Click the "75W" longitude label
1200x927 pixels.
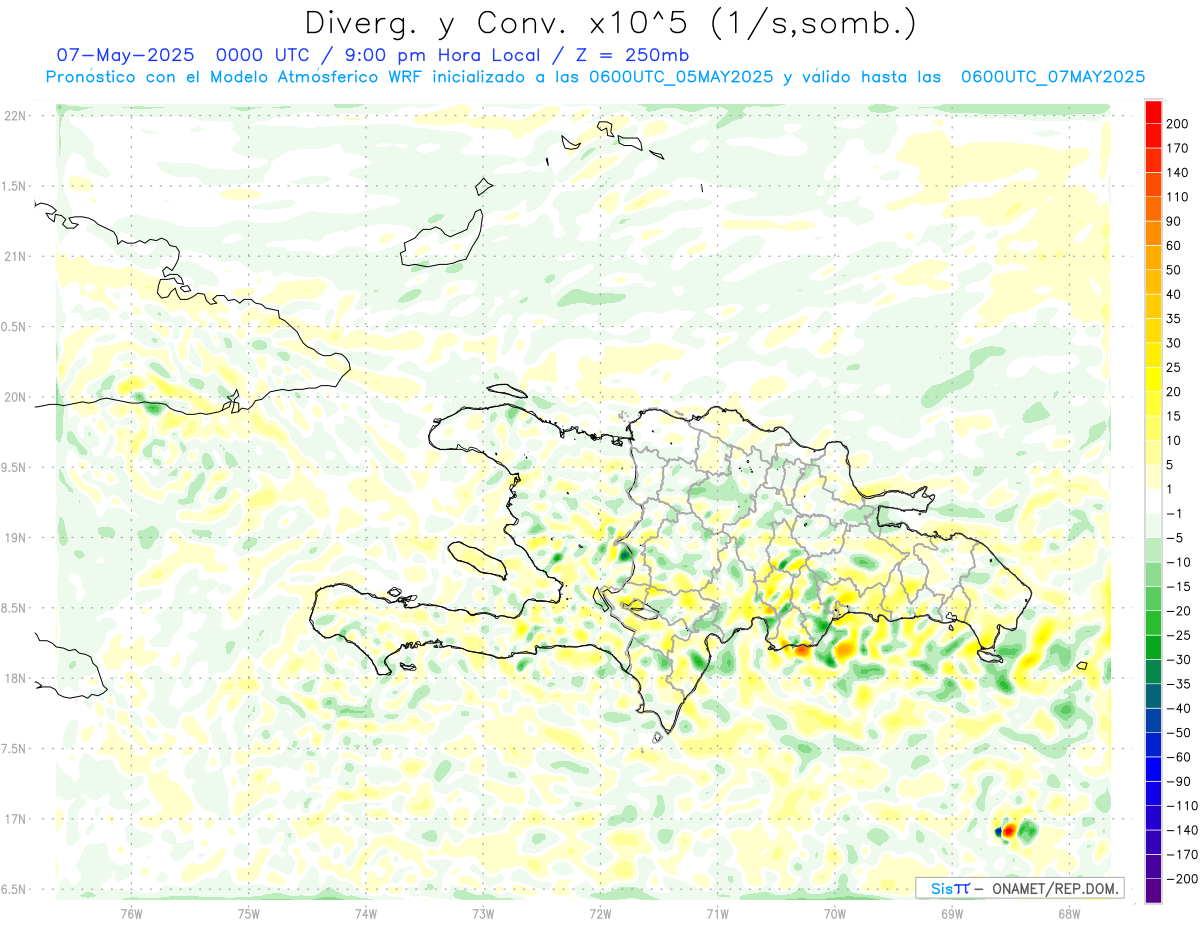click(x=248, y=912)
